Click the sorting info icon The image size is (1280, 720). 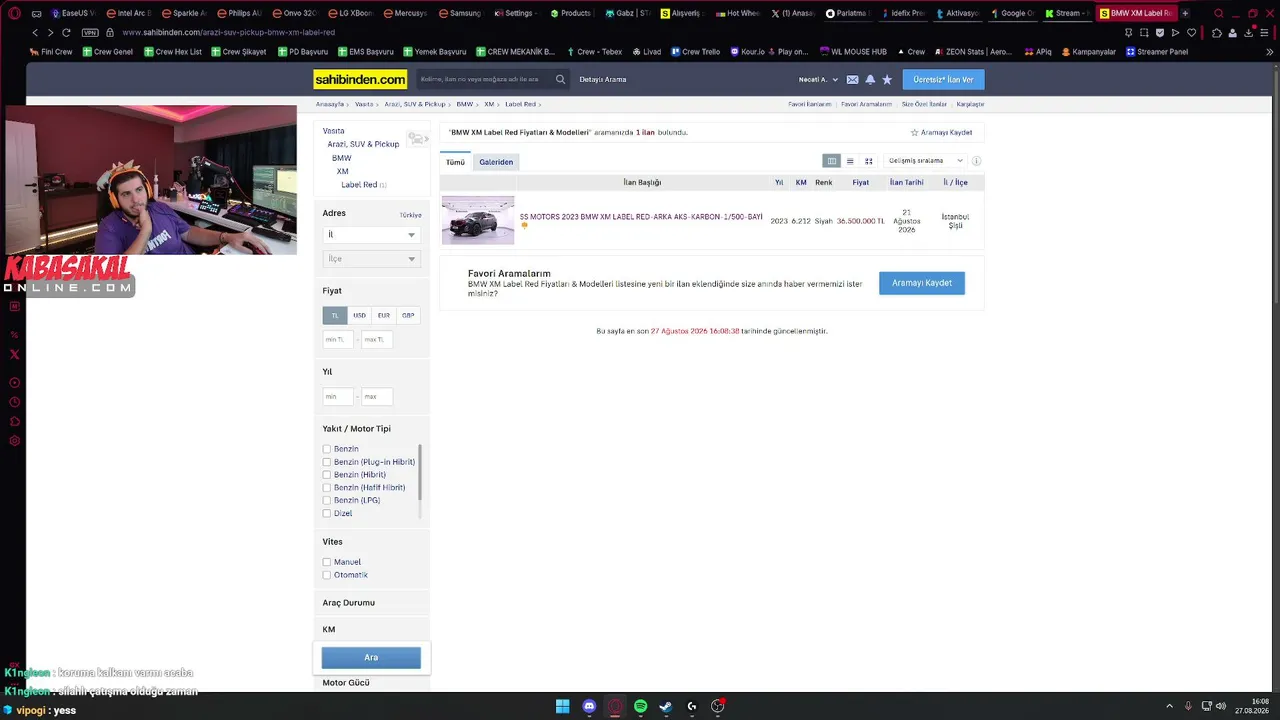(976, 161)
